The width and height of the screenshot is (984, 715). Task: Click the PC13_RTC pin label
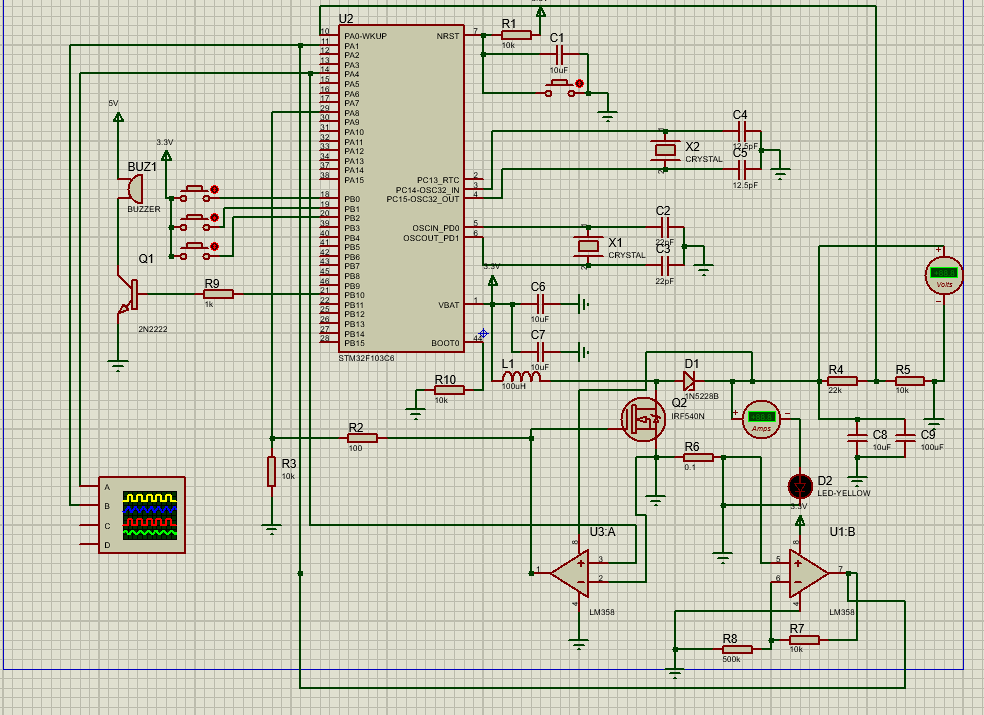point(438,180)
